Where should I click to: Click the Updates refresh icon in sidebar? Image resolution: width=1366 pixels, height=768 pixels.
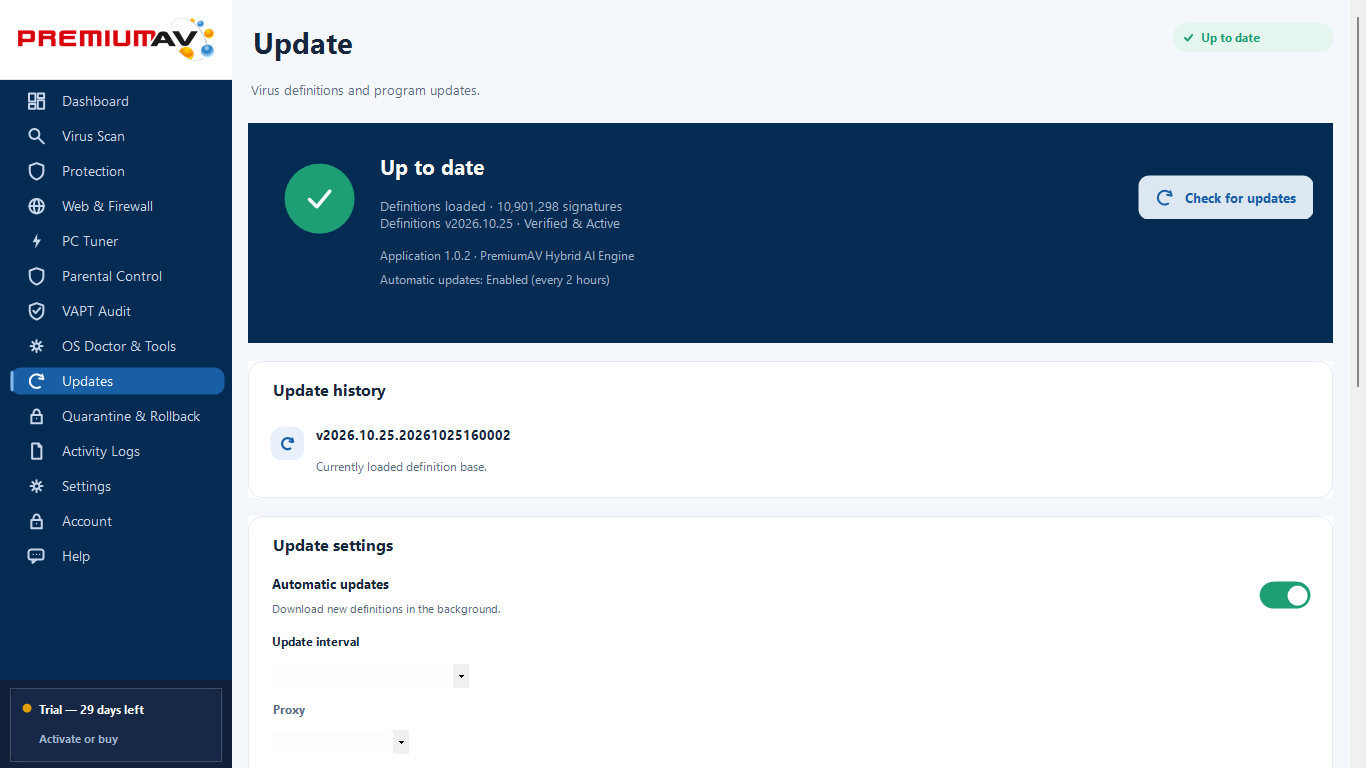coord(37,381)
